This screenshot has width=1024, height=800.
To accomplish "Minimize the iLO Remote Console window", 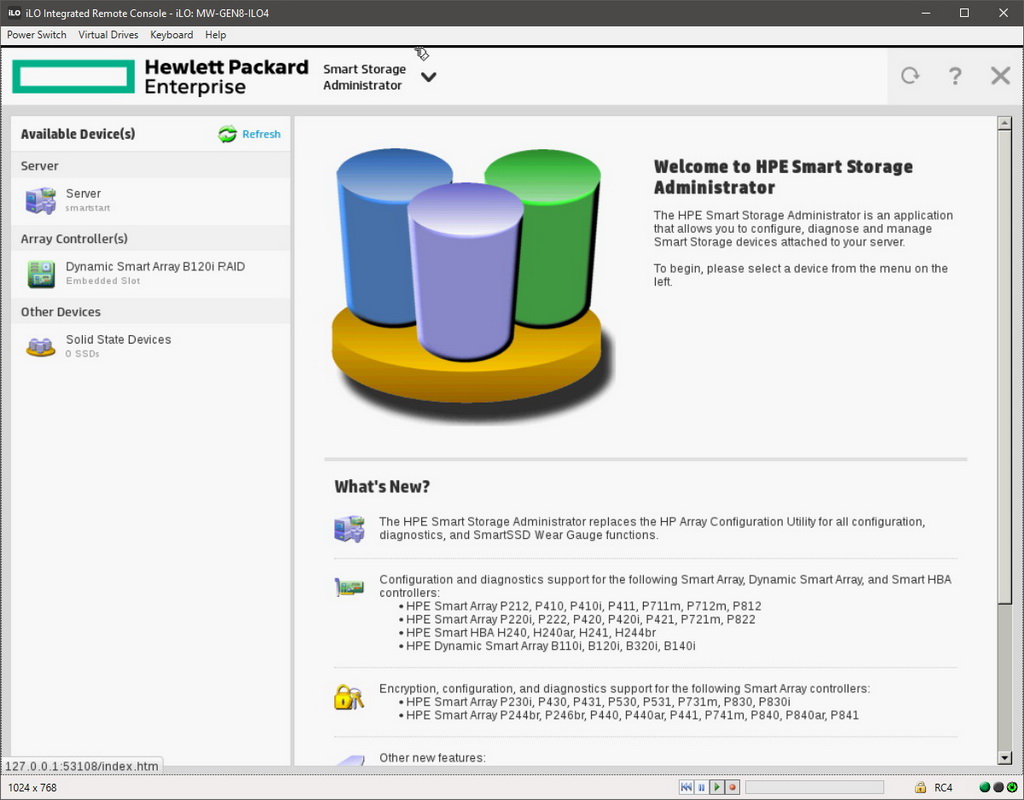I will pos(925,12).
